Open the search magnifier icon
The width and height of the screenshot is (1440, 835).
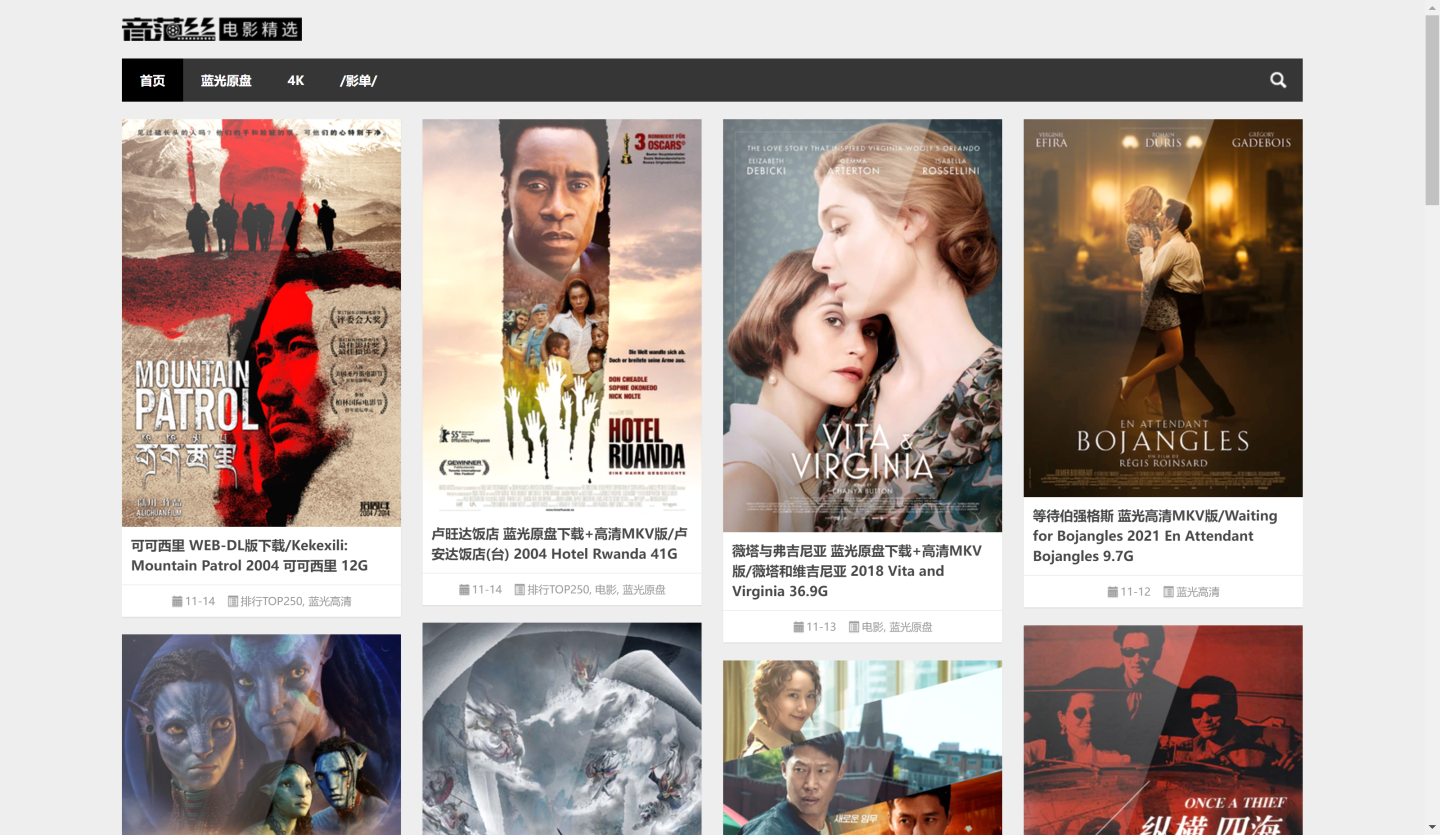[x=1278, y=80]
